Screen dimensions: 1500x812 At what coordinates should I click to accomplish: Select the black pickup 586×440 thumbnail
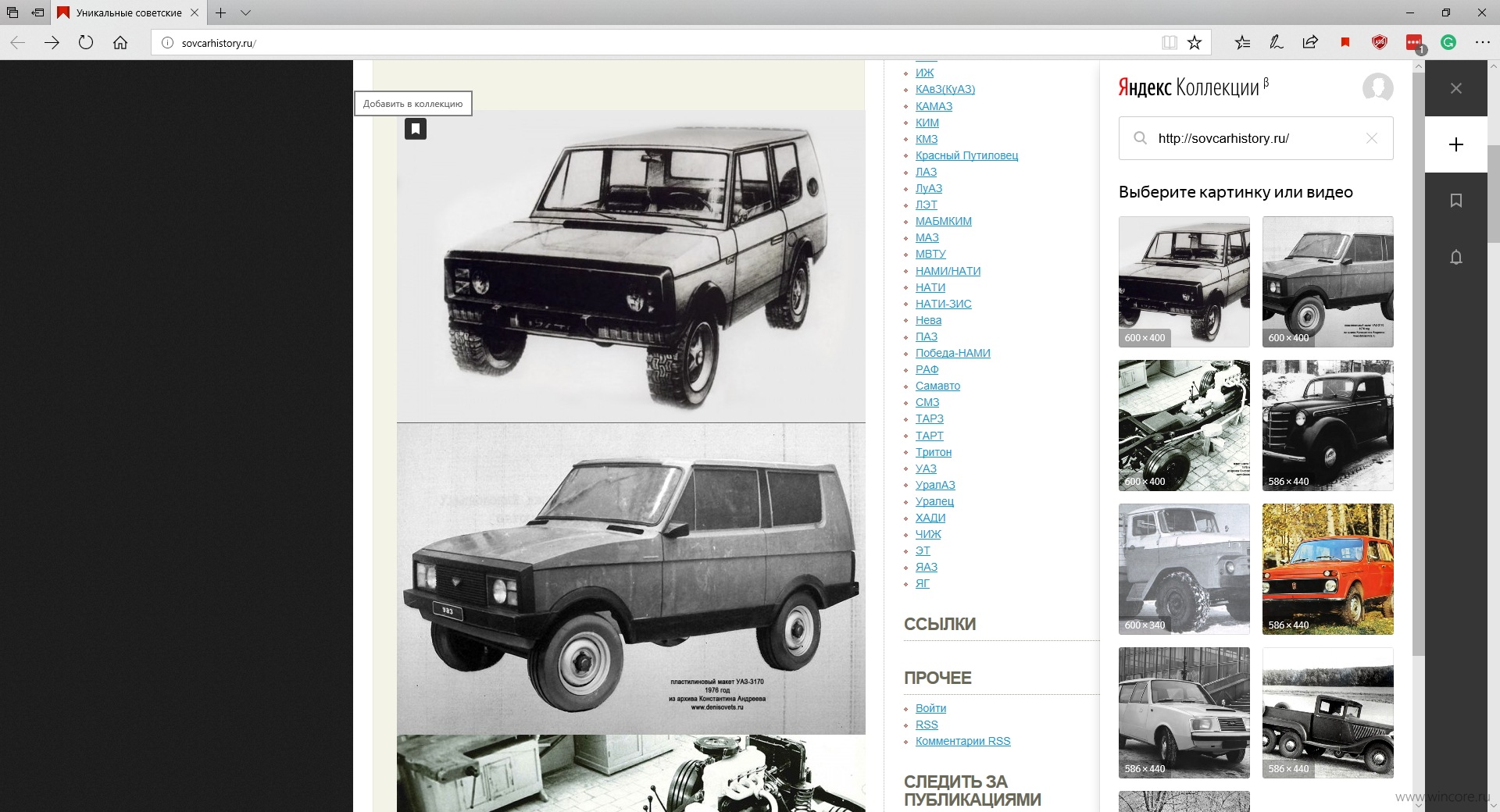click(1328, 426)
